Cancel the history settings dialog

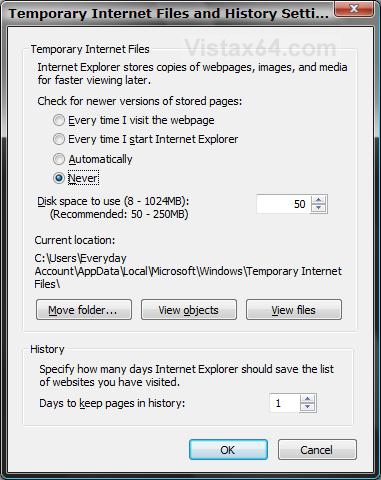pos(317,450)
